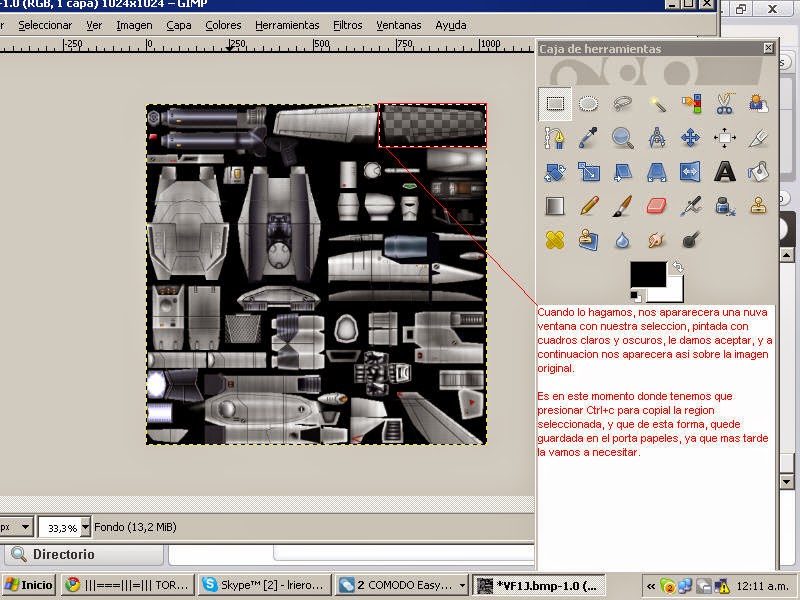Image resolution: width=800 pixels, height=600 pixels.
Task: Choose the Bucket Fill tool
Action: click(x=759, y=172)
